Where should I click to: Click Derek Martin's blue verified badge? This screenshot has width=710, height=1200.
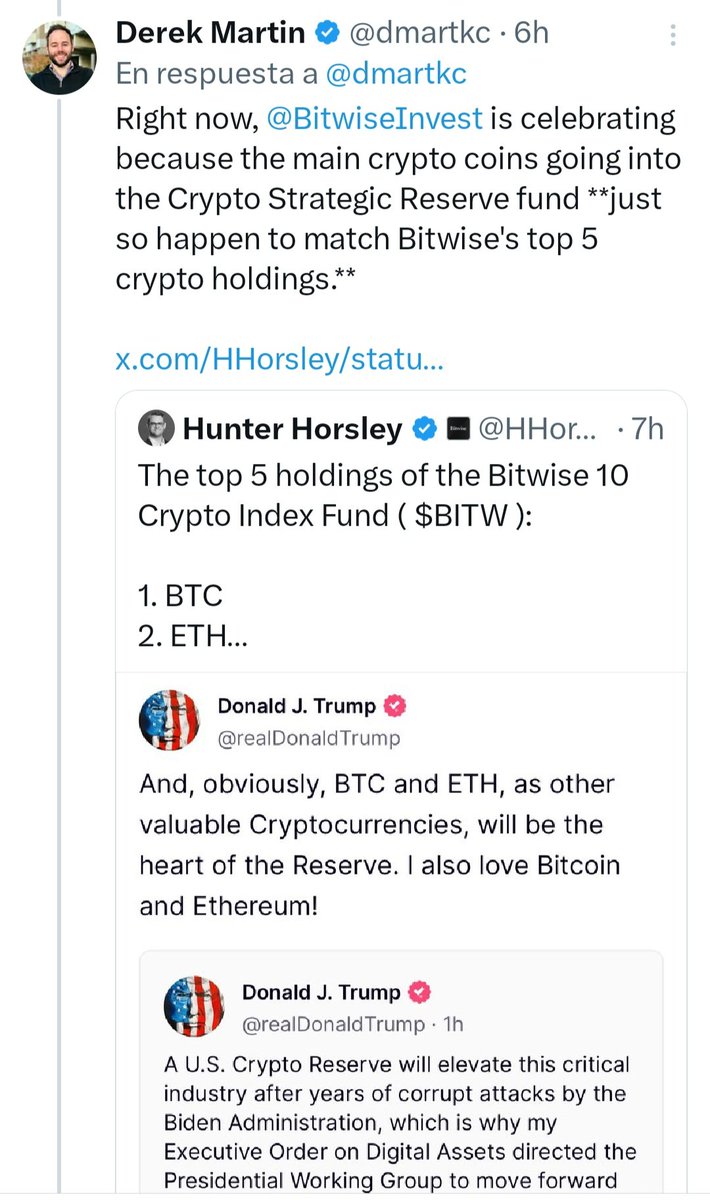[327, 33]
